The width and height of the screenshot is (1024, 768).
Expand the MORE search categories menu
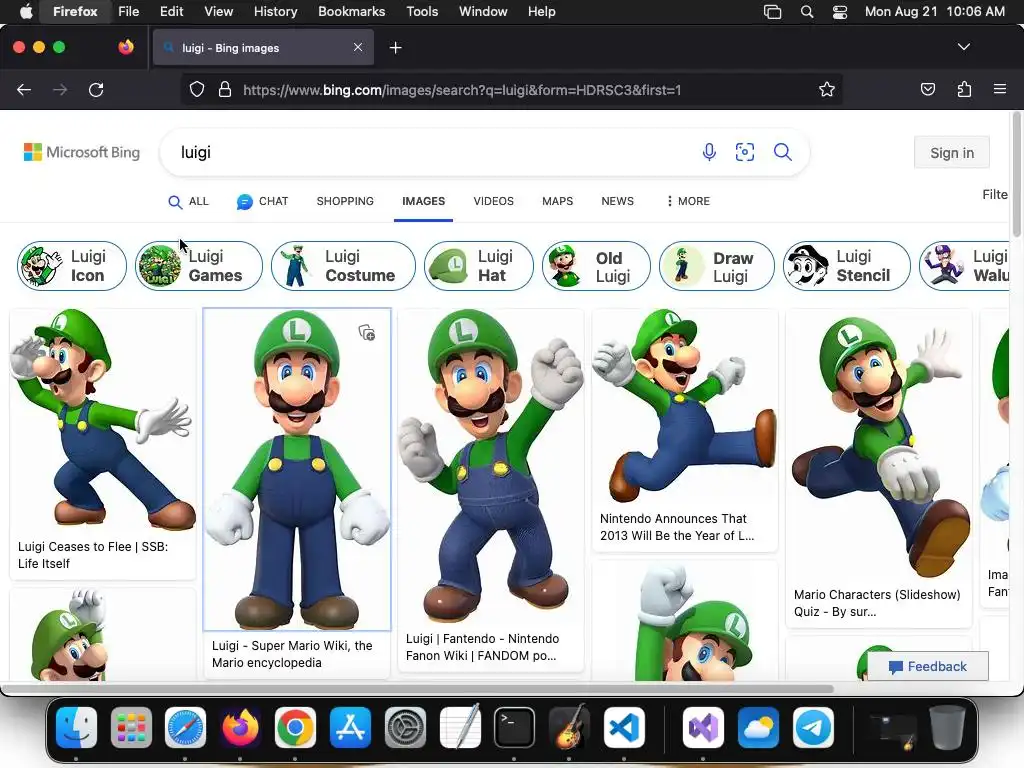tap(688, 201)
